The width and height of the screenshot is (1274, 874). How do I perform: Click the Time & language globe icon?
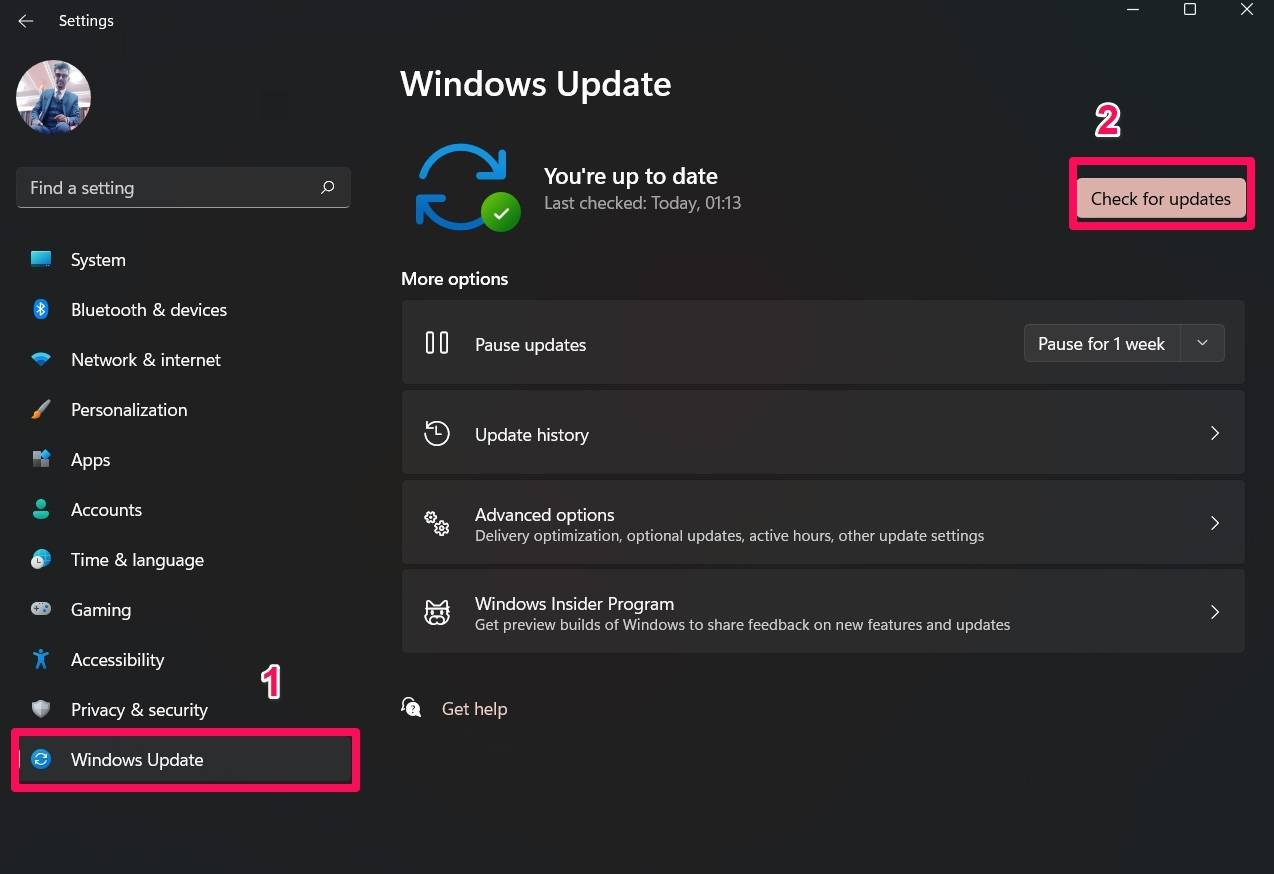(x=41, y=560)
